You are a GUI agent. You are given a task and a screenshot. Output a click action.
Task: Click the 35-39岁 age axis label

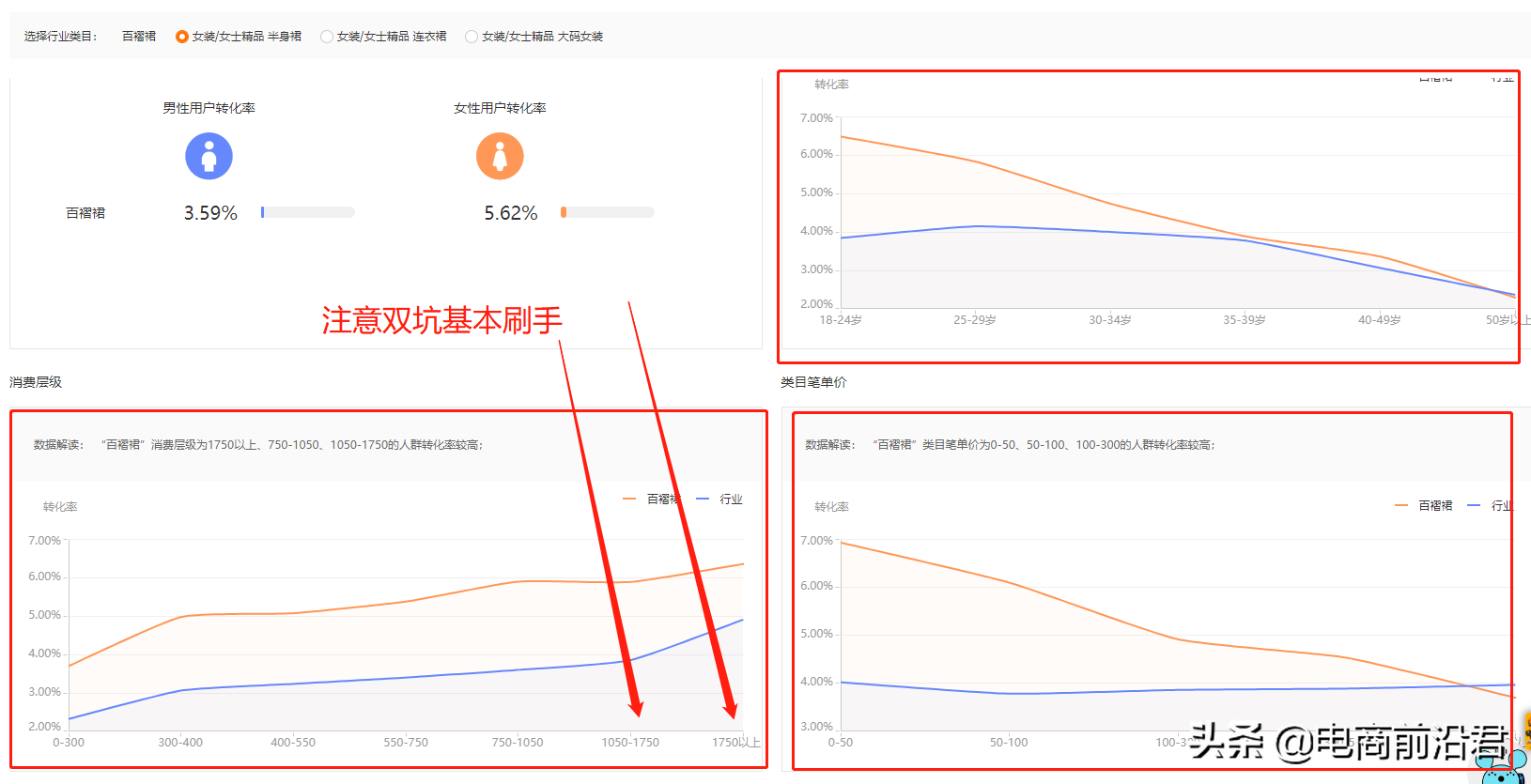1244,320
